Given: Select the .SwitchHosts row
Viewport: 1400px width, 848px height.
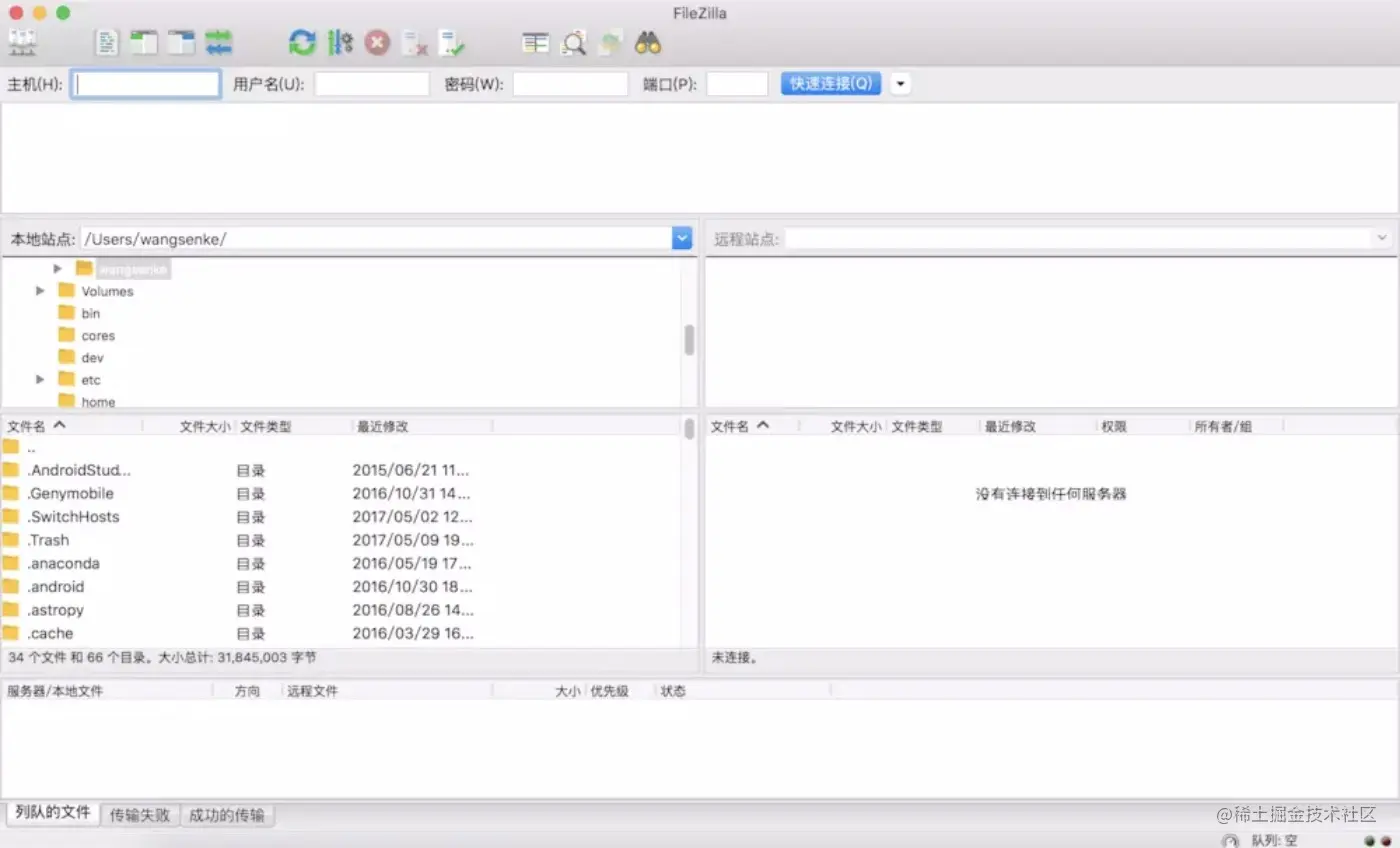Looking at the screenshot, I should pos(340,517).
